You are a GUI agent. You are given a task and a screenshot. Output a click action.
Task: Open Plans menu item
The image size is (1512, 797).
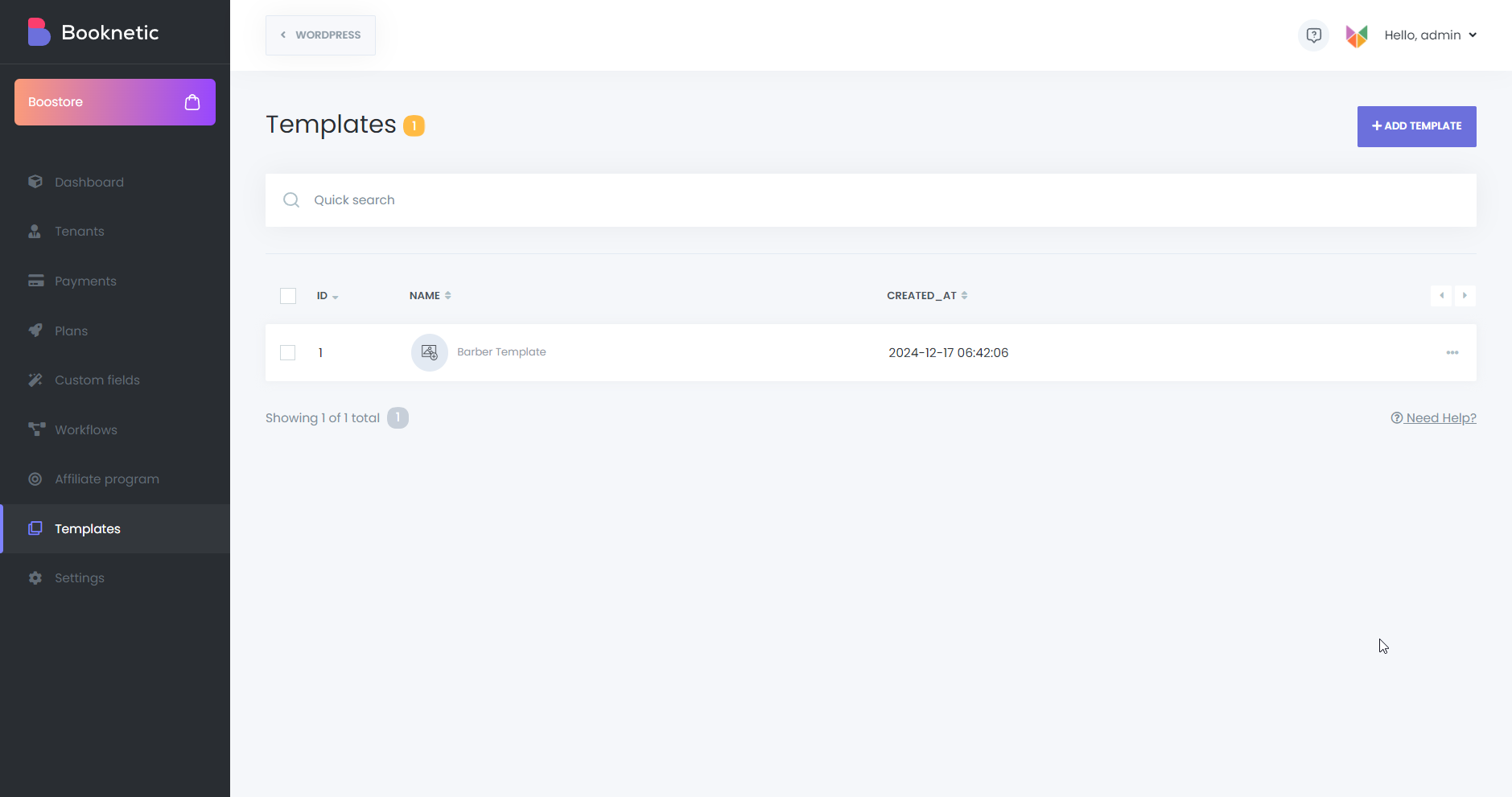click(x=115, y=331)
